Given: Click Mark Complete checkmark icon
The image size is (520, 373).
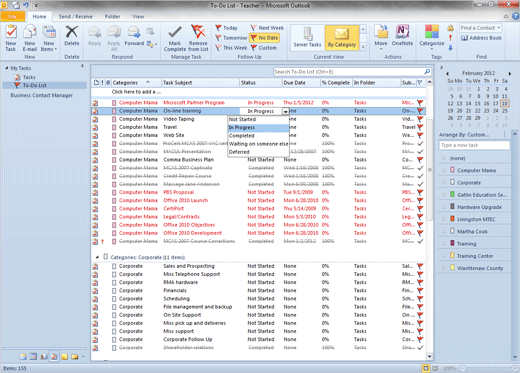Looking at the screenshot, I should tap(174, 32).
